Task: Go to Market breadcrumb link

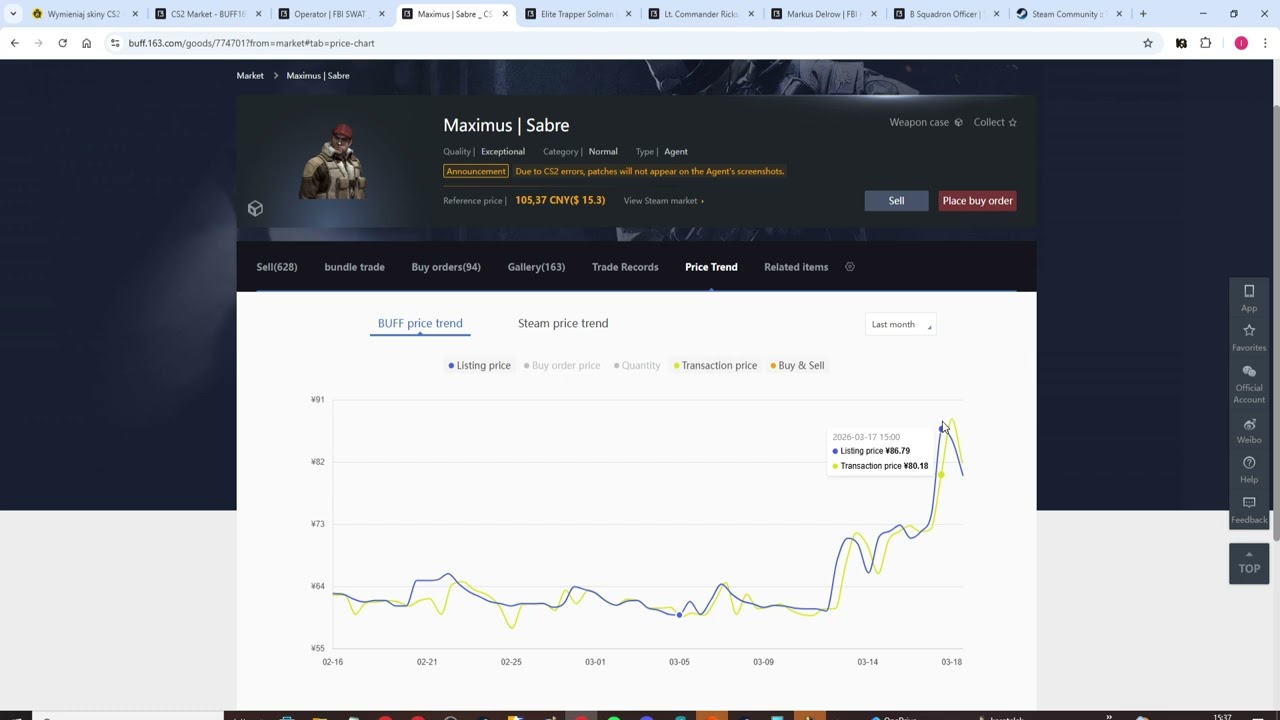Action: point(250,75)
